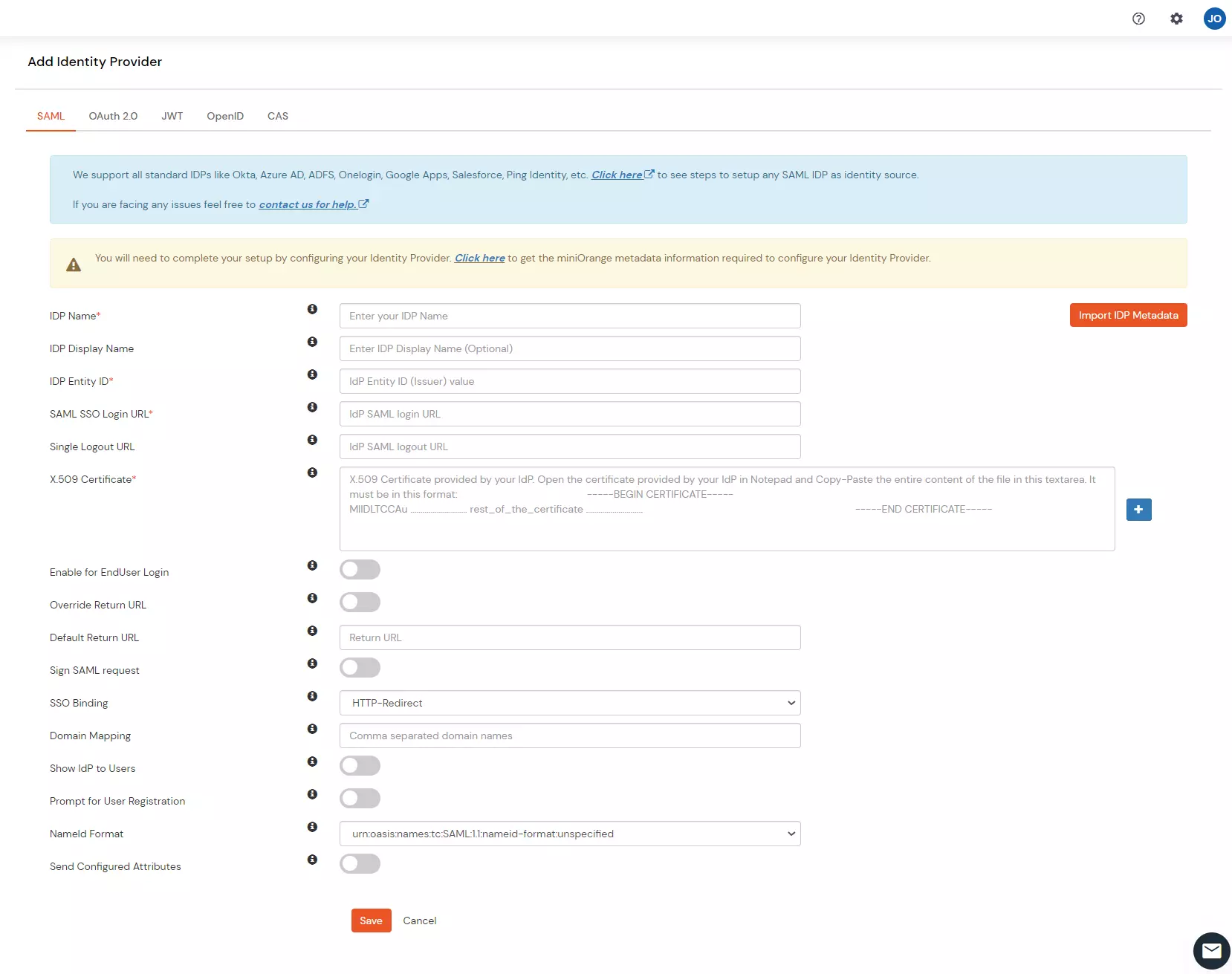Enable the Enable for EndUser Login toggle
Image resolution: width=1232 pixels, height=974 pixels.
point(360,569)
